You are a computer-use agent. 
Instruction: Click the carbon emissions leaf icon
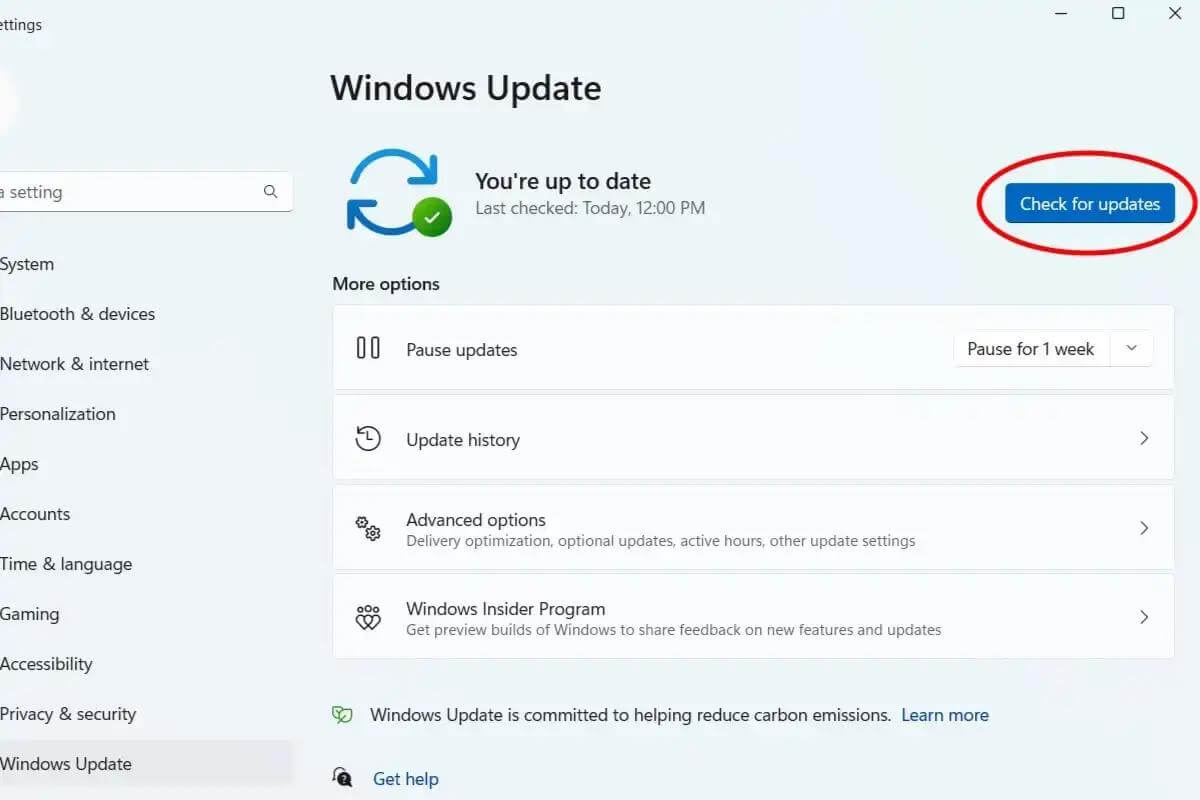[342, 714]
